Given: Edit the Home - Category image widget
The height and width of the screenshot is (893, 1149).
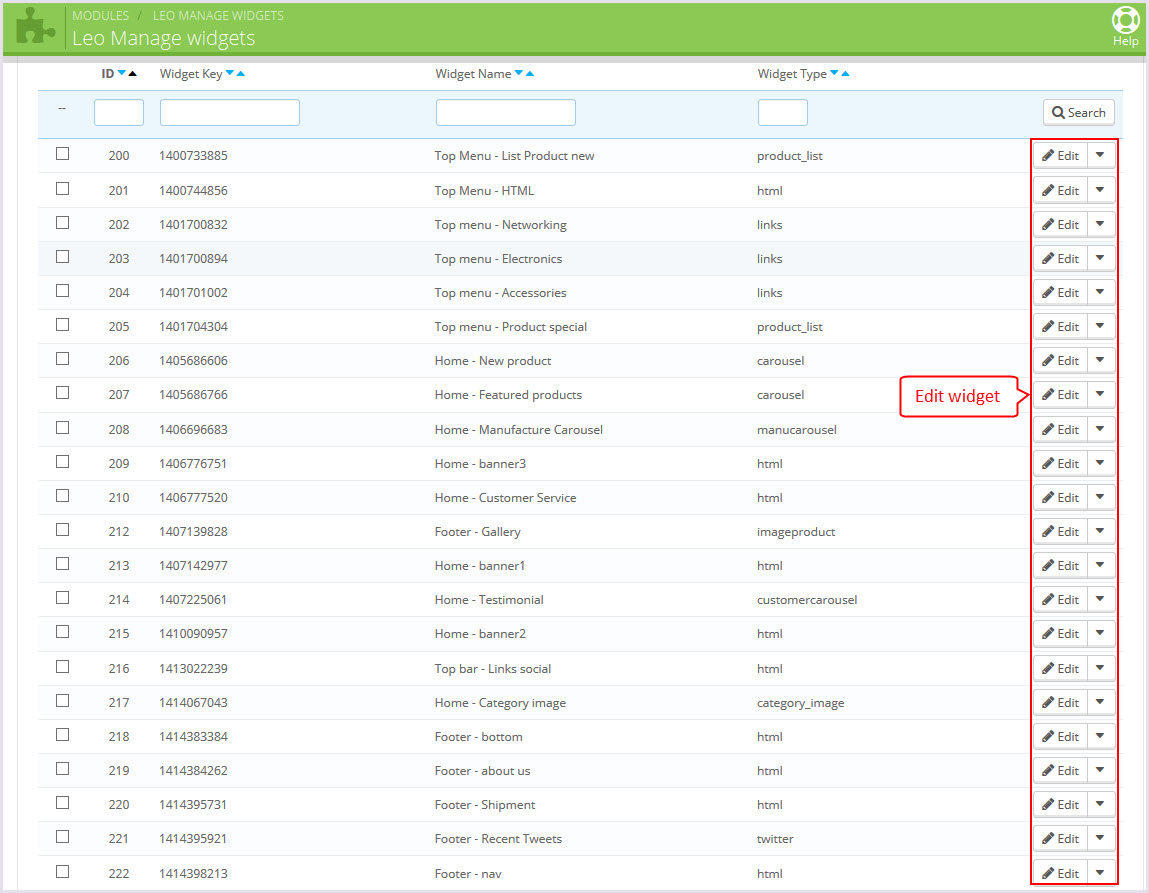Looking at the screenshot, I should [x=1060, y=702].
